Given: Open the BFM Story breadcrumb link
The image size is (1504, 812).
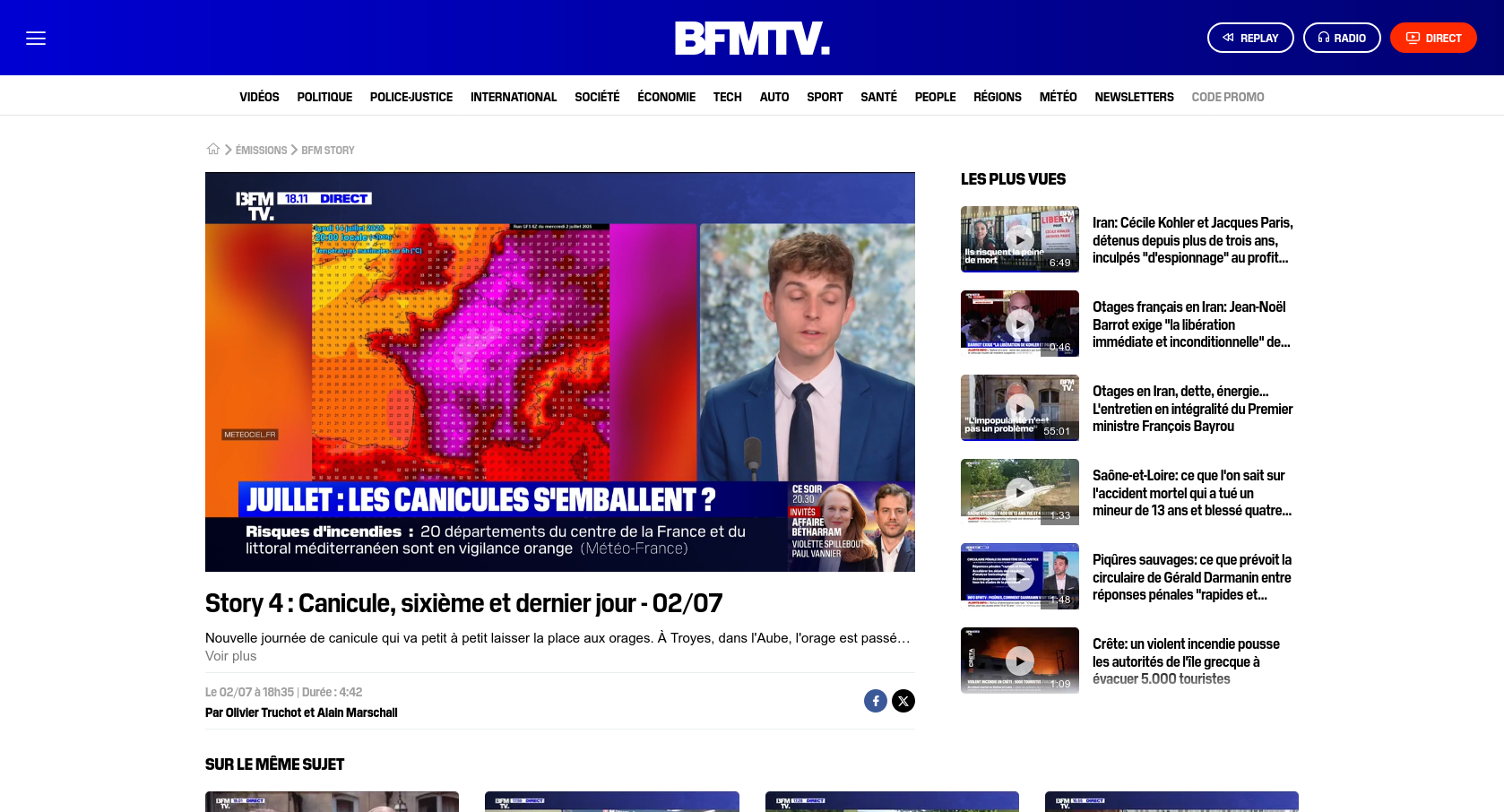Looking at the screenshot, I should coord(328,151).
